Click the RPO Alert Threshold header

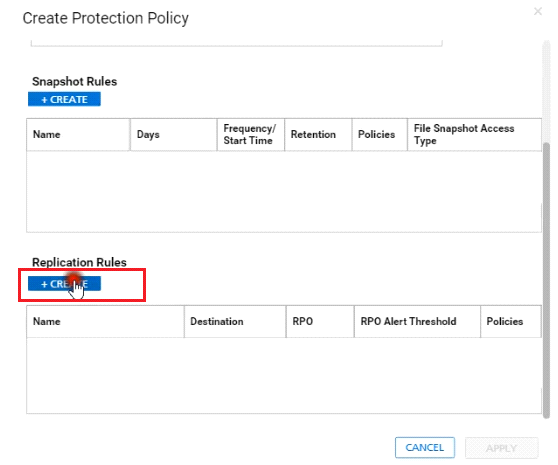pos(417,321)
